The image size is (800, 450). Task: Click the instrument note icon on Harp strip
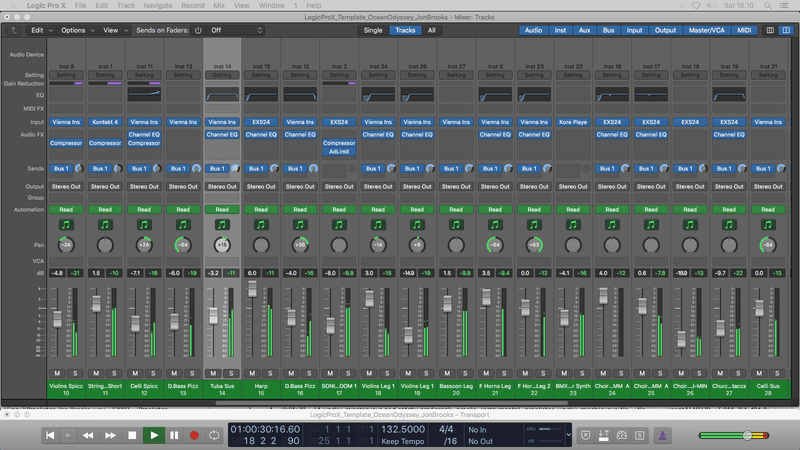pos(261,224)
